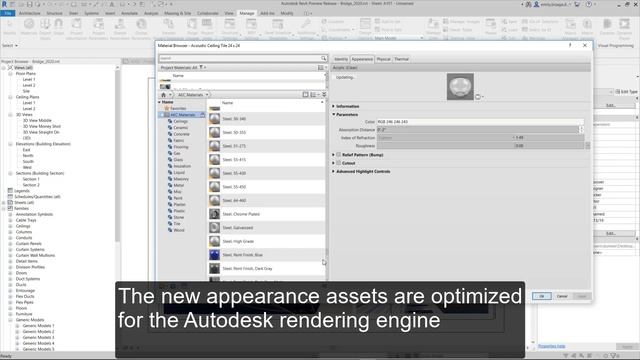Click the Project Materials filter funnel icon
Viewport: 640px width, 360px height.
201,67
